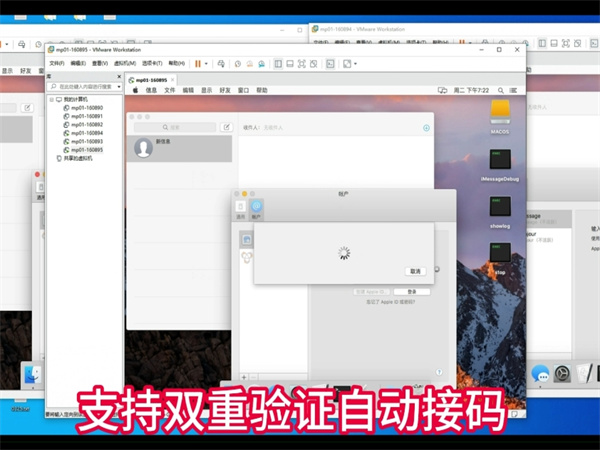Open the Apple menu in the macOS menu bar
The width and height of the screenshot is (600, 450).
pos(134,90)
